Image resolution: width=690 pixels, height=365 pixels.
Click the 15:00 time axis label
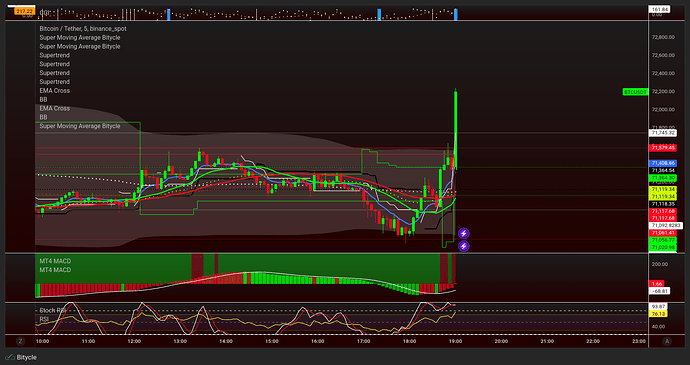click(272, 341)
